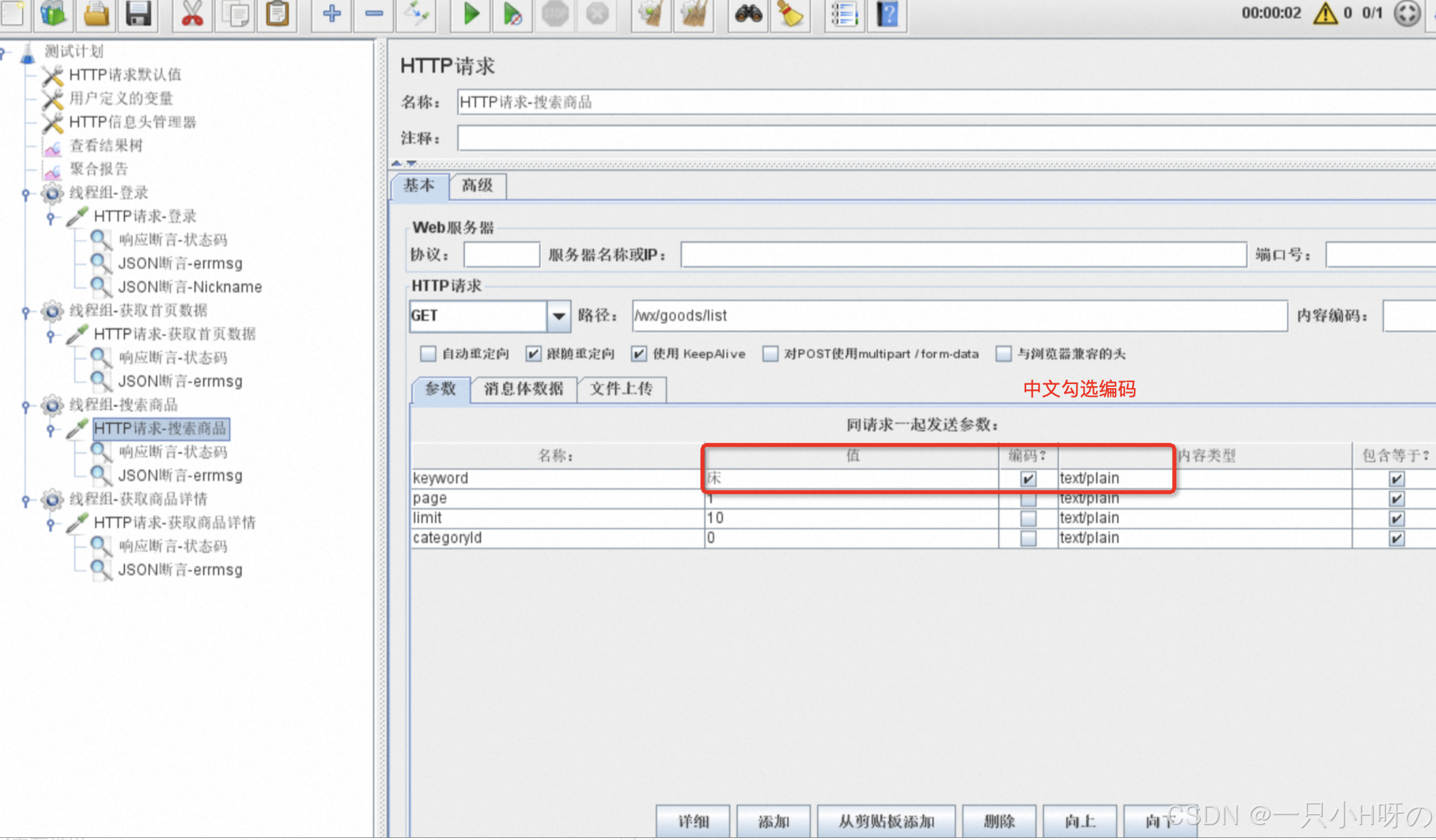1436x840 pixels.
Task: Open the GET method dropdown
Action: (559, 316)
